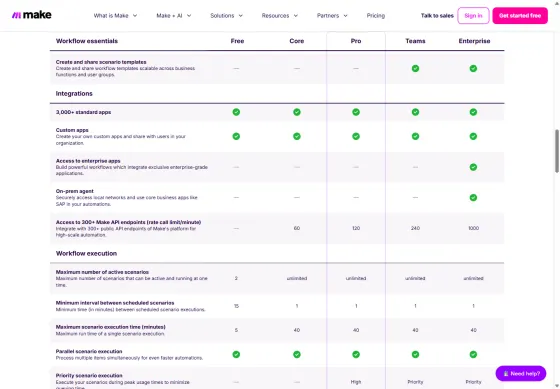This screenshot has height=389, width=560.
Task: Click Enterprise checkmark for Custom apps
Action: coord(473,136)
